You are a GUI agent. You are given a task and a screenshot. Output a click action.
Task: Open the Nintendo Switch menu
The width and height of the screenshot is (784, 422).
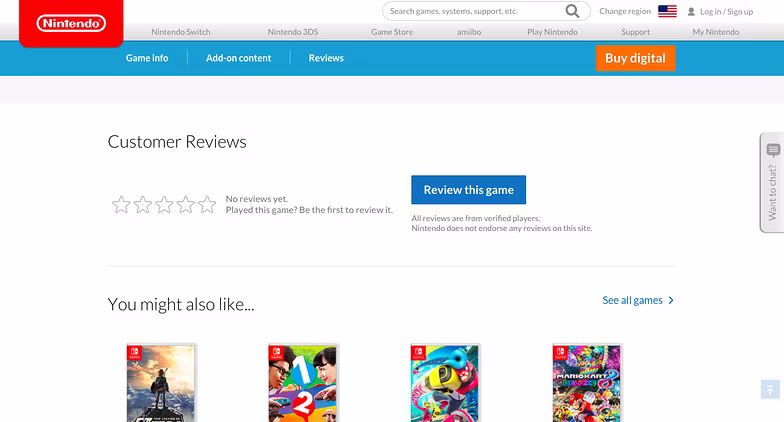[180, 32]
